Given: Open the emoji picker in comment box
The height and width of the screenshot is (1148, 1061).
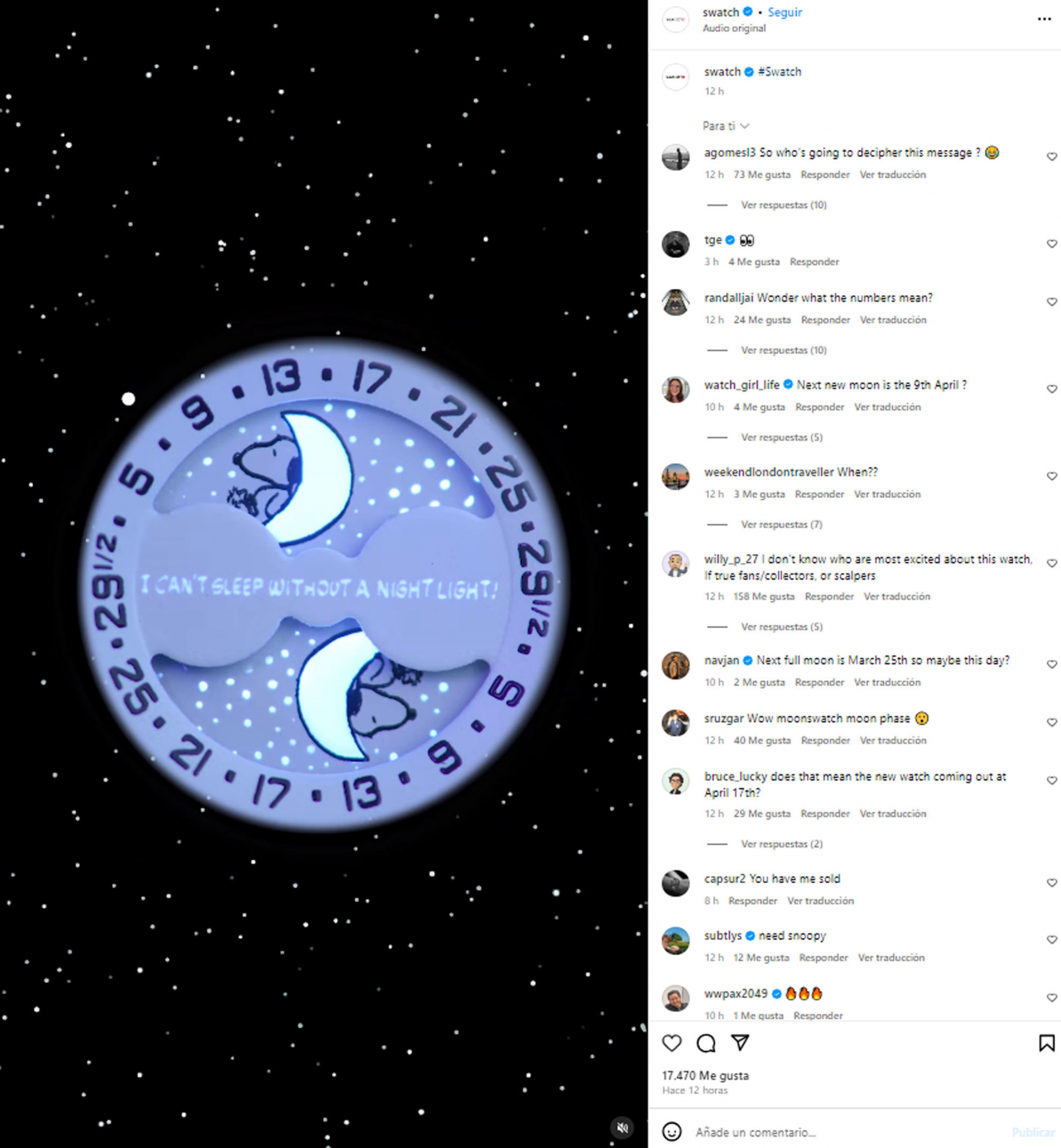Looking at the screenshot, I should (672, 1131).
